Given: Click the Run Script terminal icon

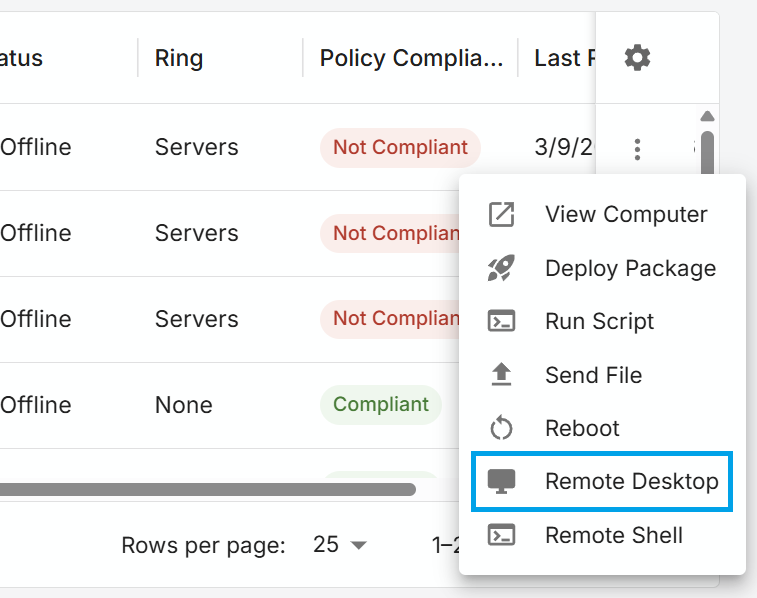Looking at the screenshot, I should coord(501,321).
